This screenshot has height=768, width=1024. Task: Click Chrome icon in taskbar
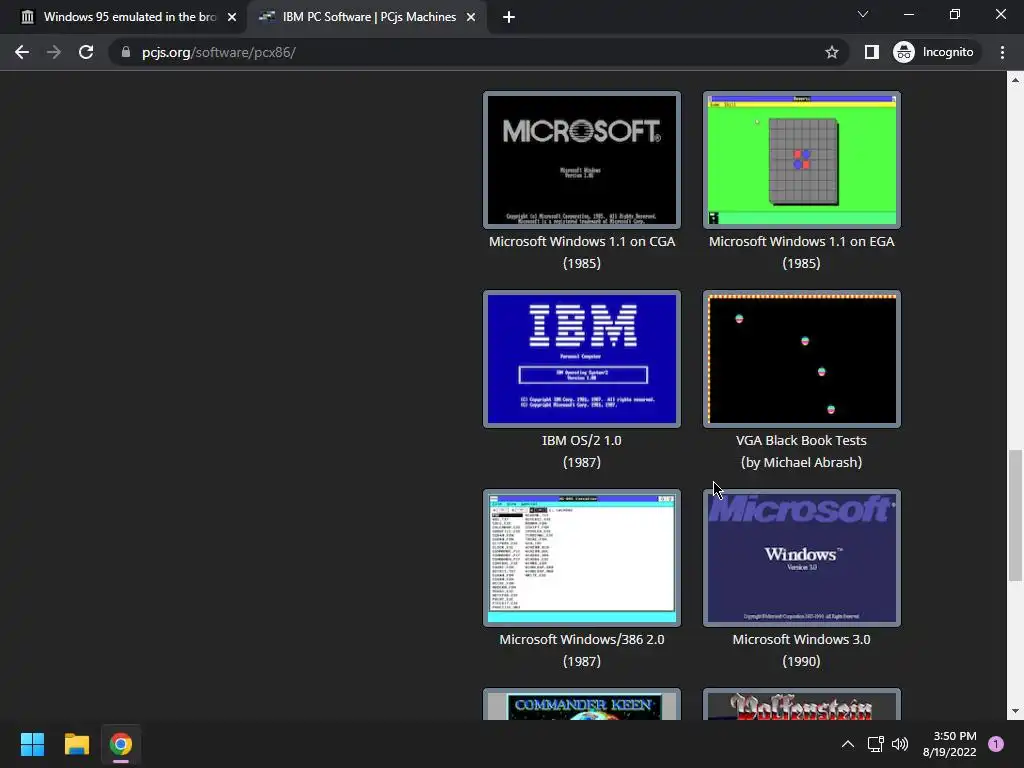tap(121, 744)
